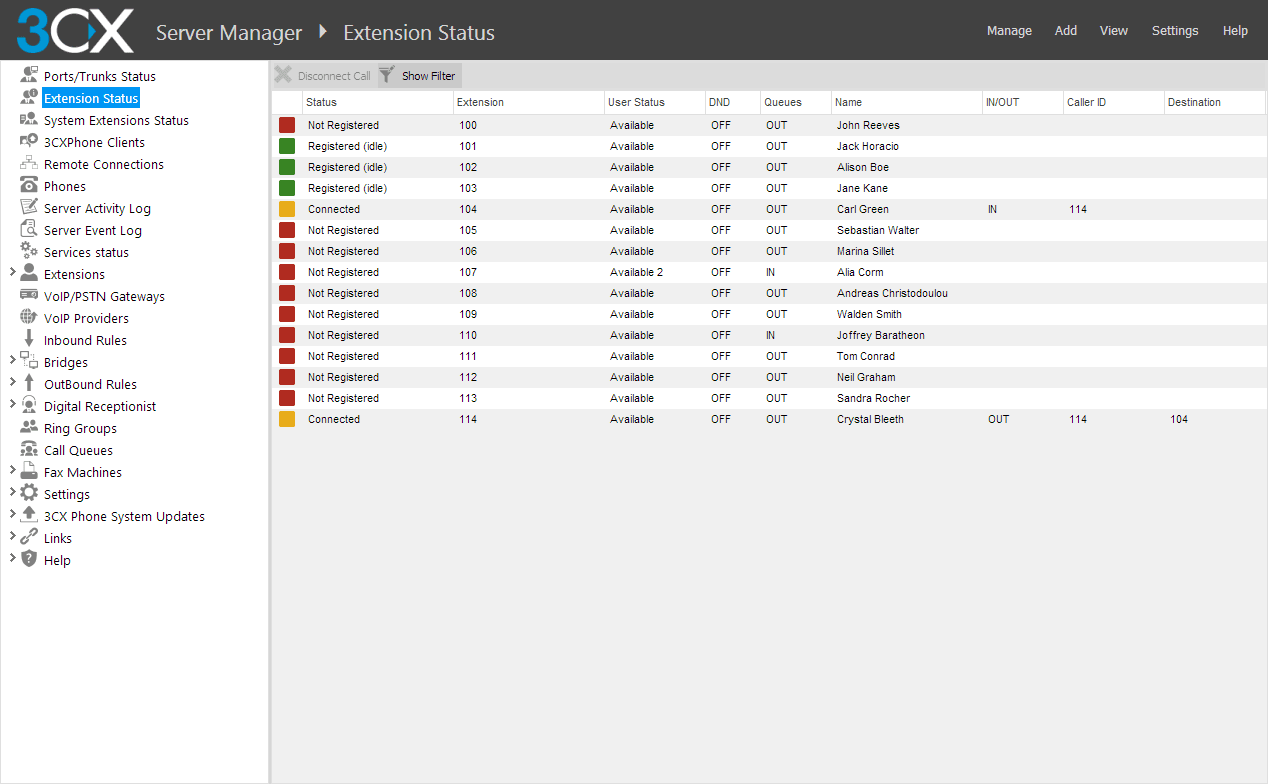Expand the Digital Receptionist tree node

coord(12,405)
